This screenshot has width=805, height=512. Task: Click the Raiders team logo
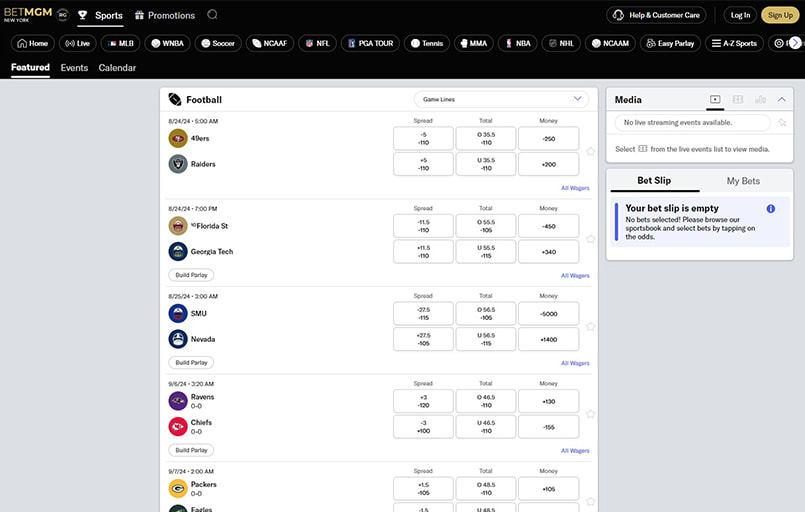point(178,164)
